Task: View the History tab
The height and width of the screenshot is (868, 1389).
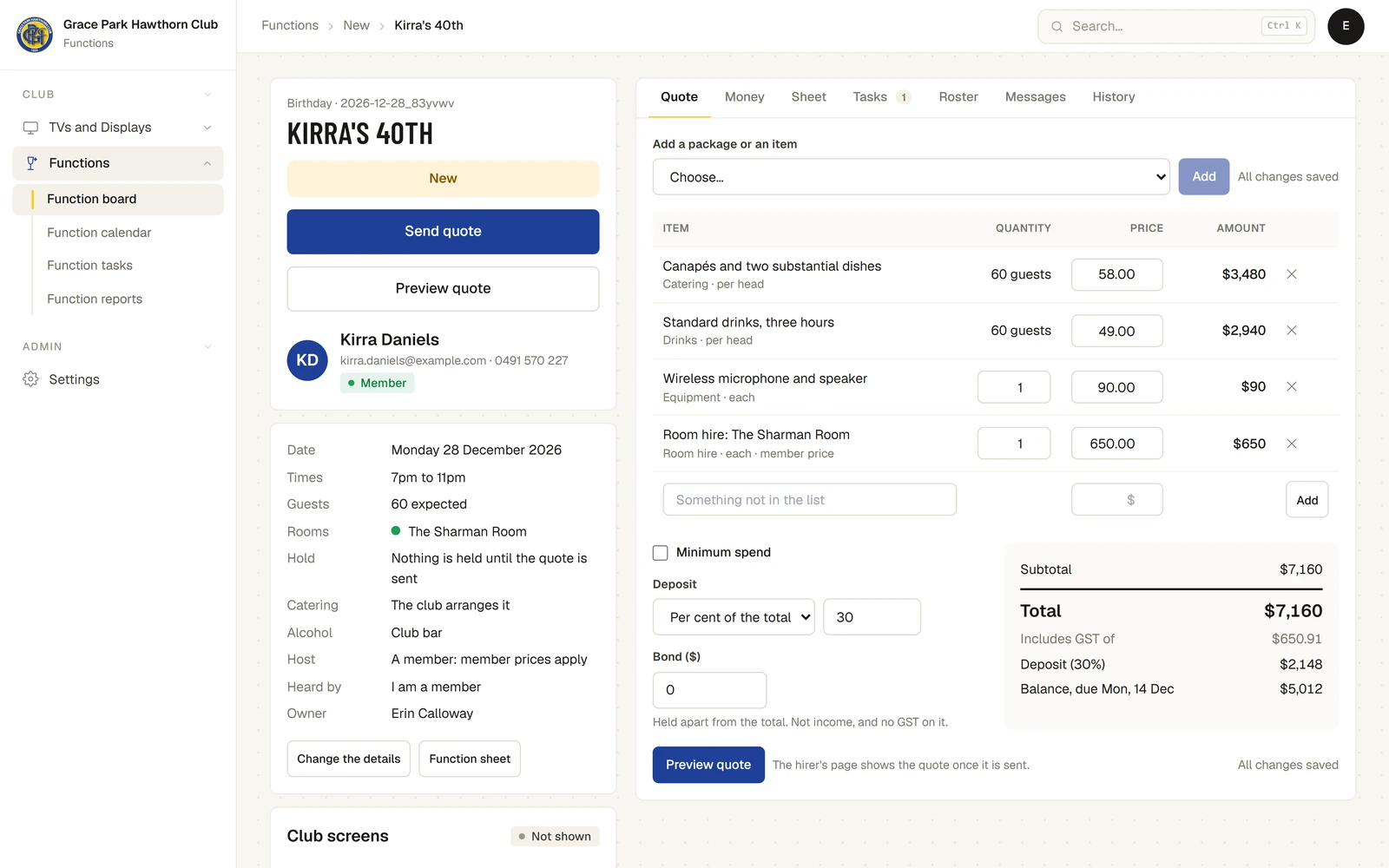Action: 1114,97
